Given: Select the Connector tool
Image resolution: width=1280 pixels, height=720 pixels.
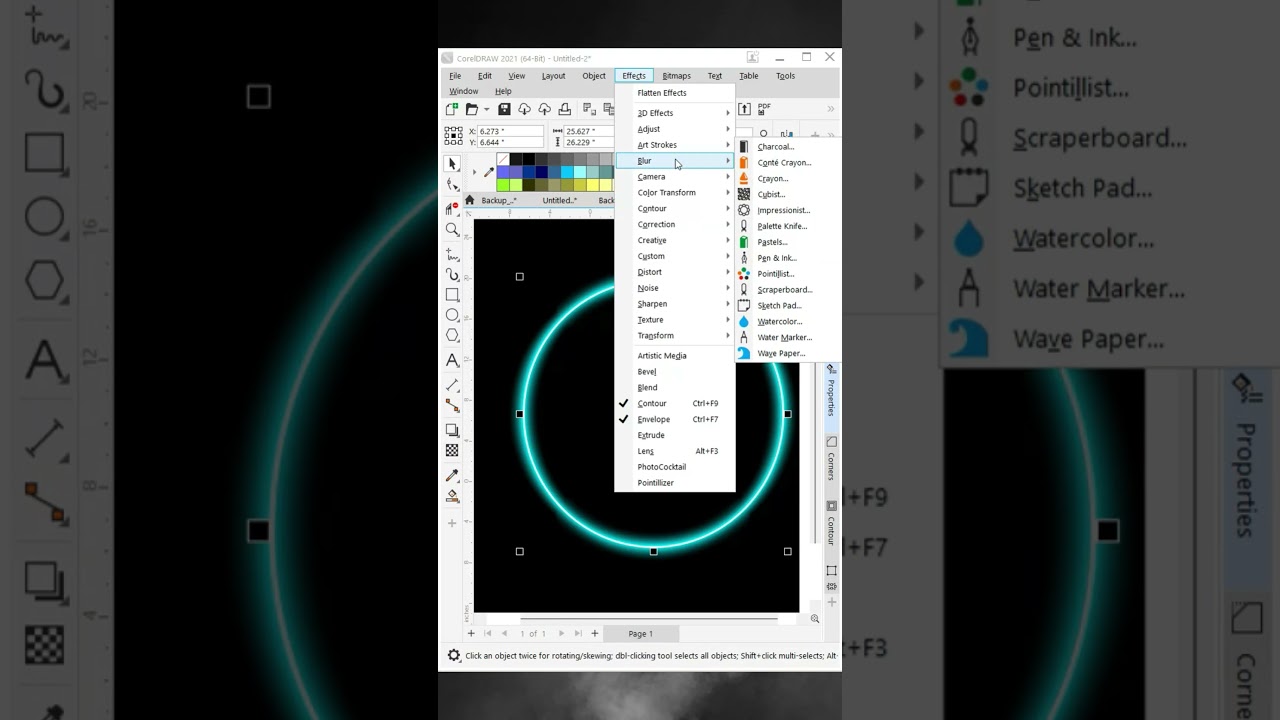Looking at the screenshot, I should pos(452,406).
